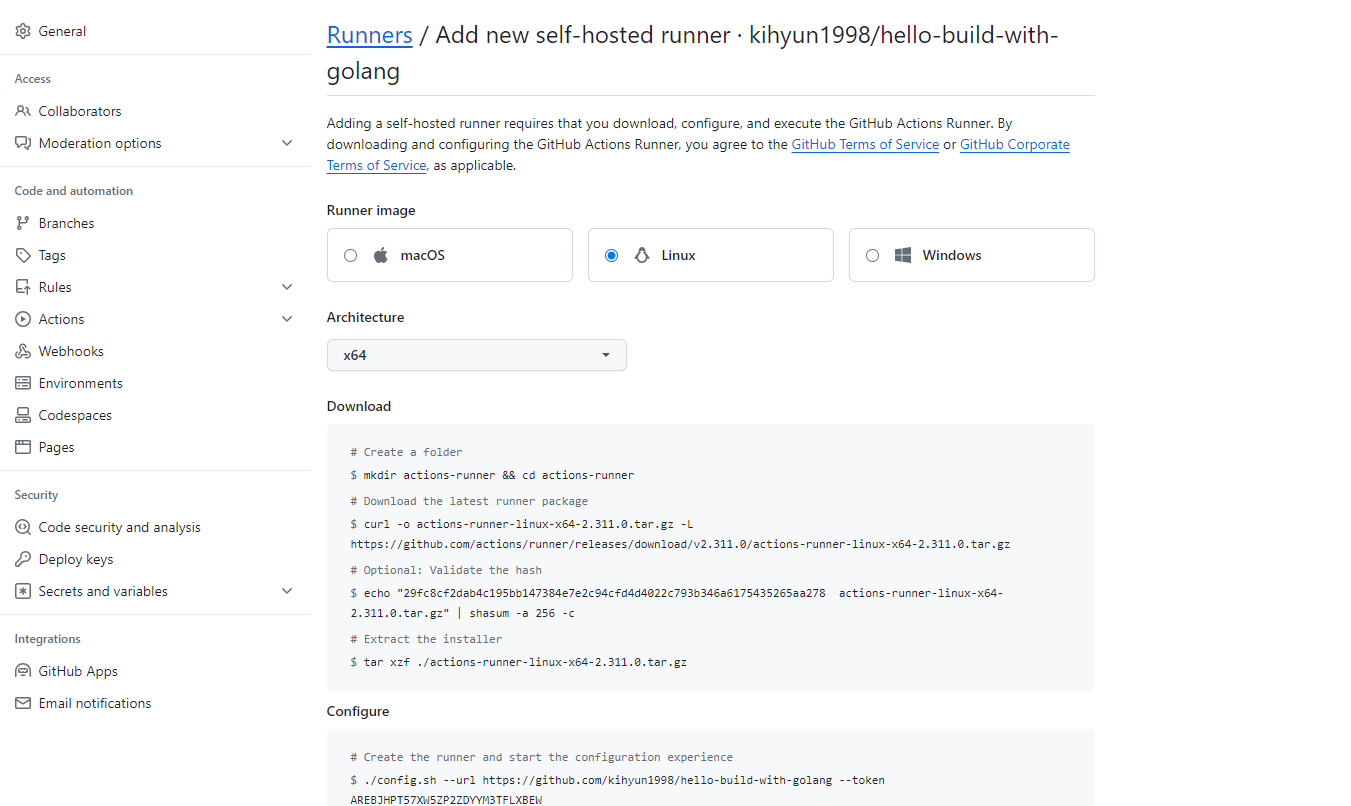Click the mkdir actions-runner command line
Image resolution: width=1351 pixels, height=806 pixels.
click(492, 475)
